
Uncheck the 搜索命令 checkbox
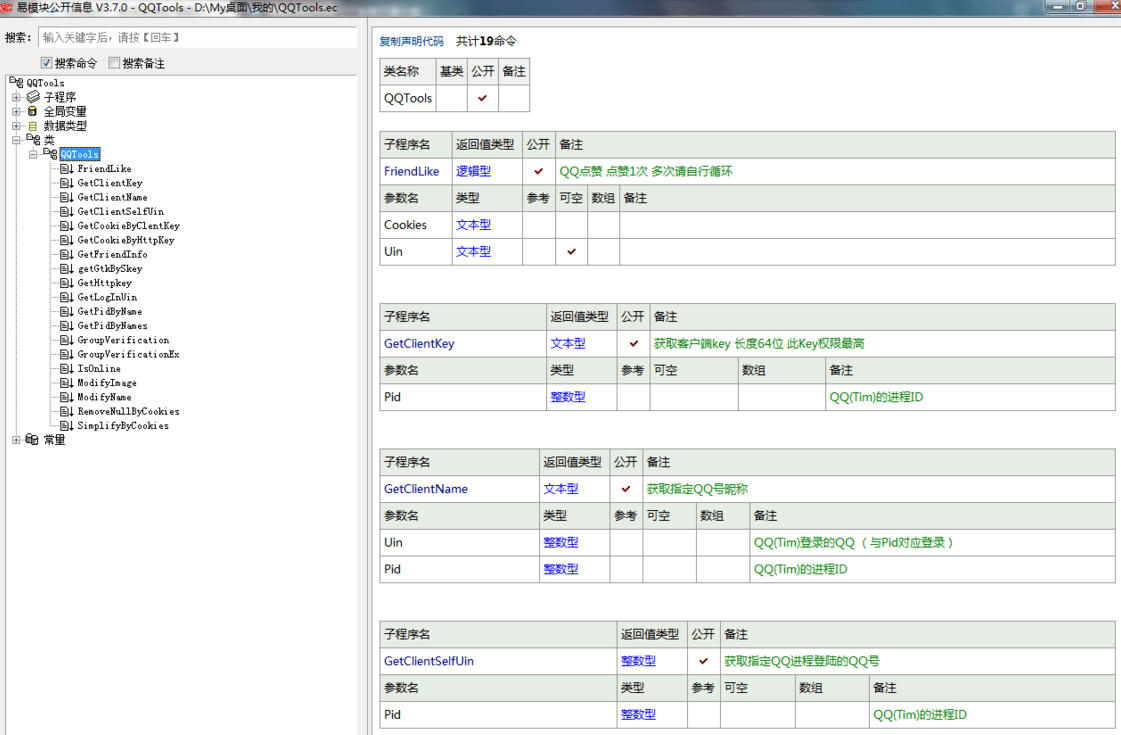(x=46, y=63)
